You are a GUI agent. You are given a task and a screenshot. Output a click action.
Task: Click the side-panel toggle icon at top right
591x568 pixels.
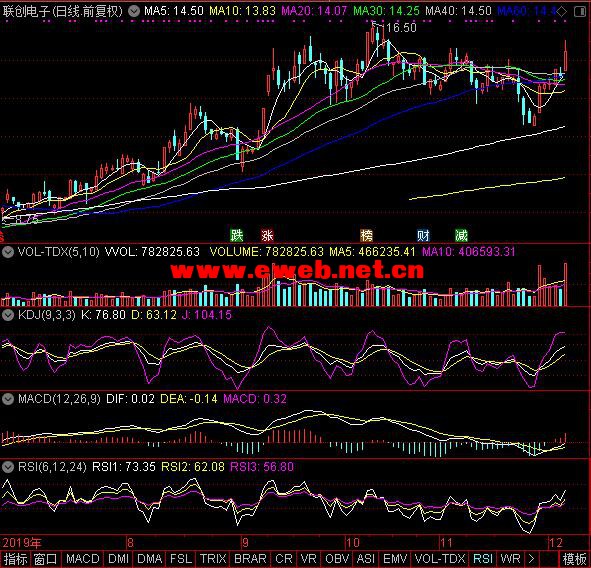tap(579, 12)
